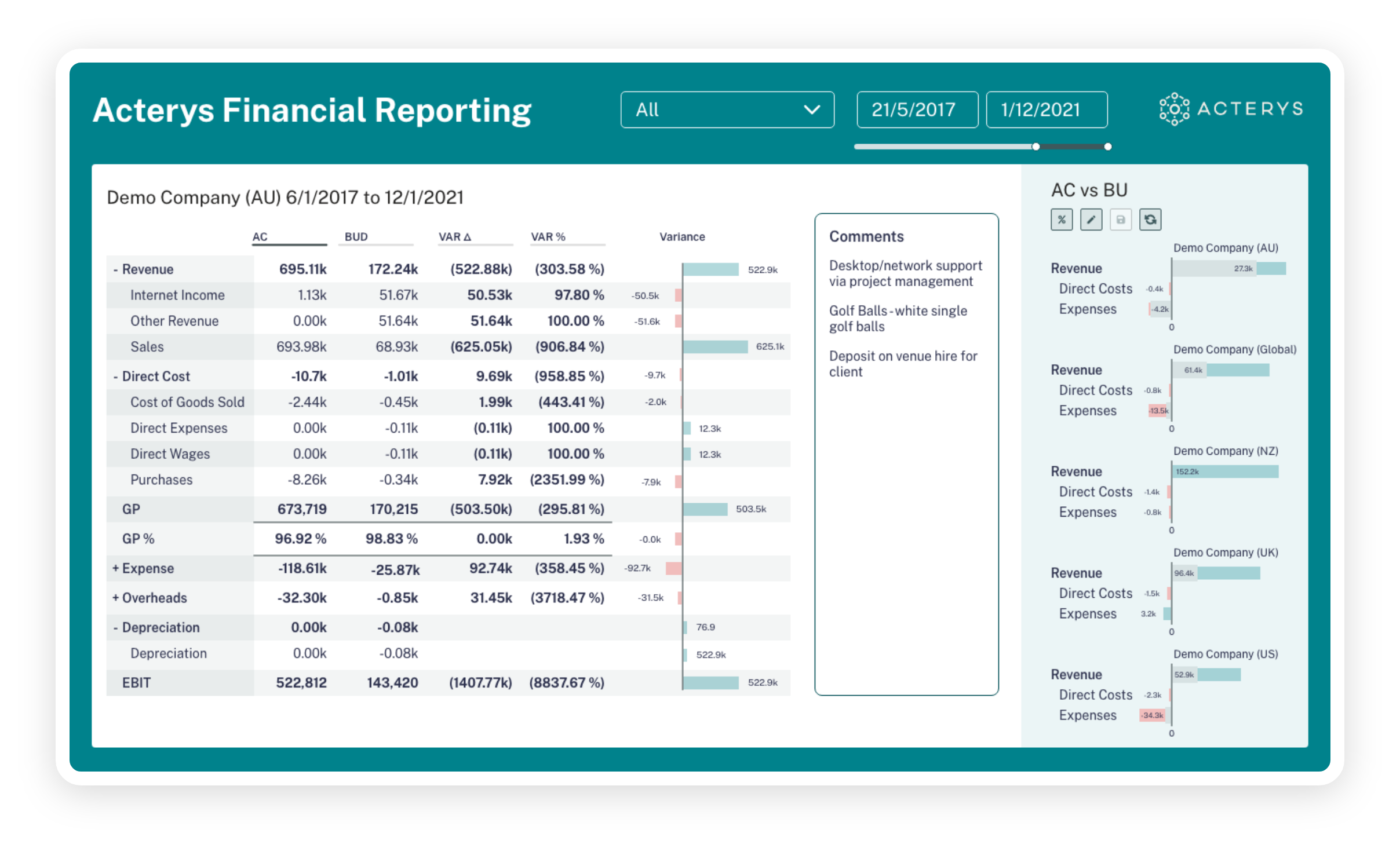Click the pencil edit icon in AC vs BU
Screen dimensions: 1400x848
[x=1091, y=220]
